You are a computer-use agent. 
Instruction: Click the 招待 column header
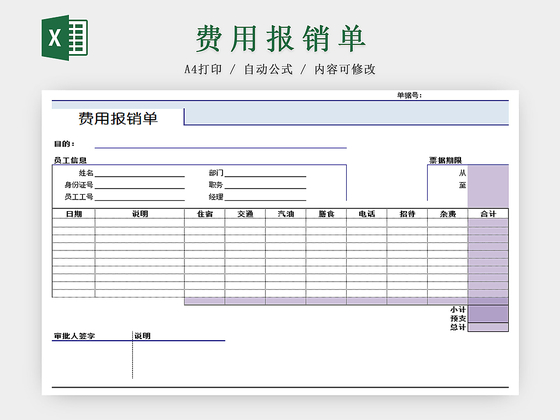point(407,214)
